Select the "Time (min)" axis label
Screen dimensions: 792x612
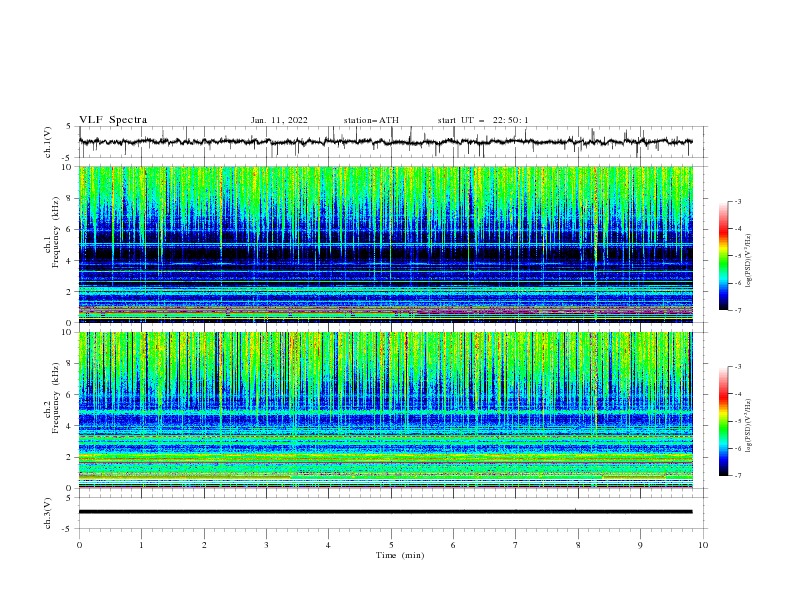click(400, 555)
